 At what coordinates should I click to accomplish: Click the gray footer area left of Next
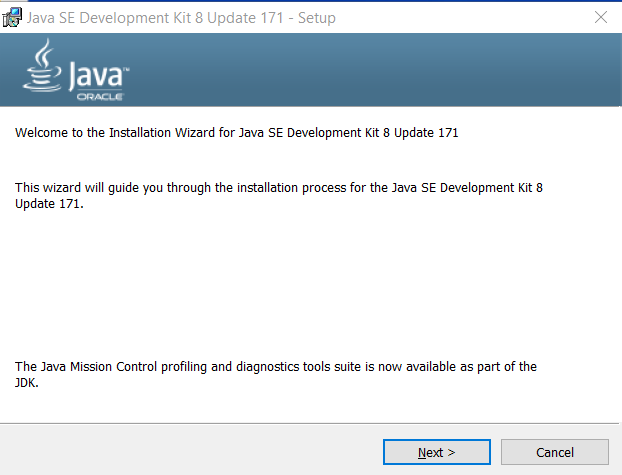coord(190,450)
